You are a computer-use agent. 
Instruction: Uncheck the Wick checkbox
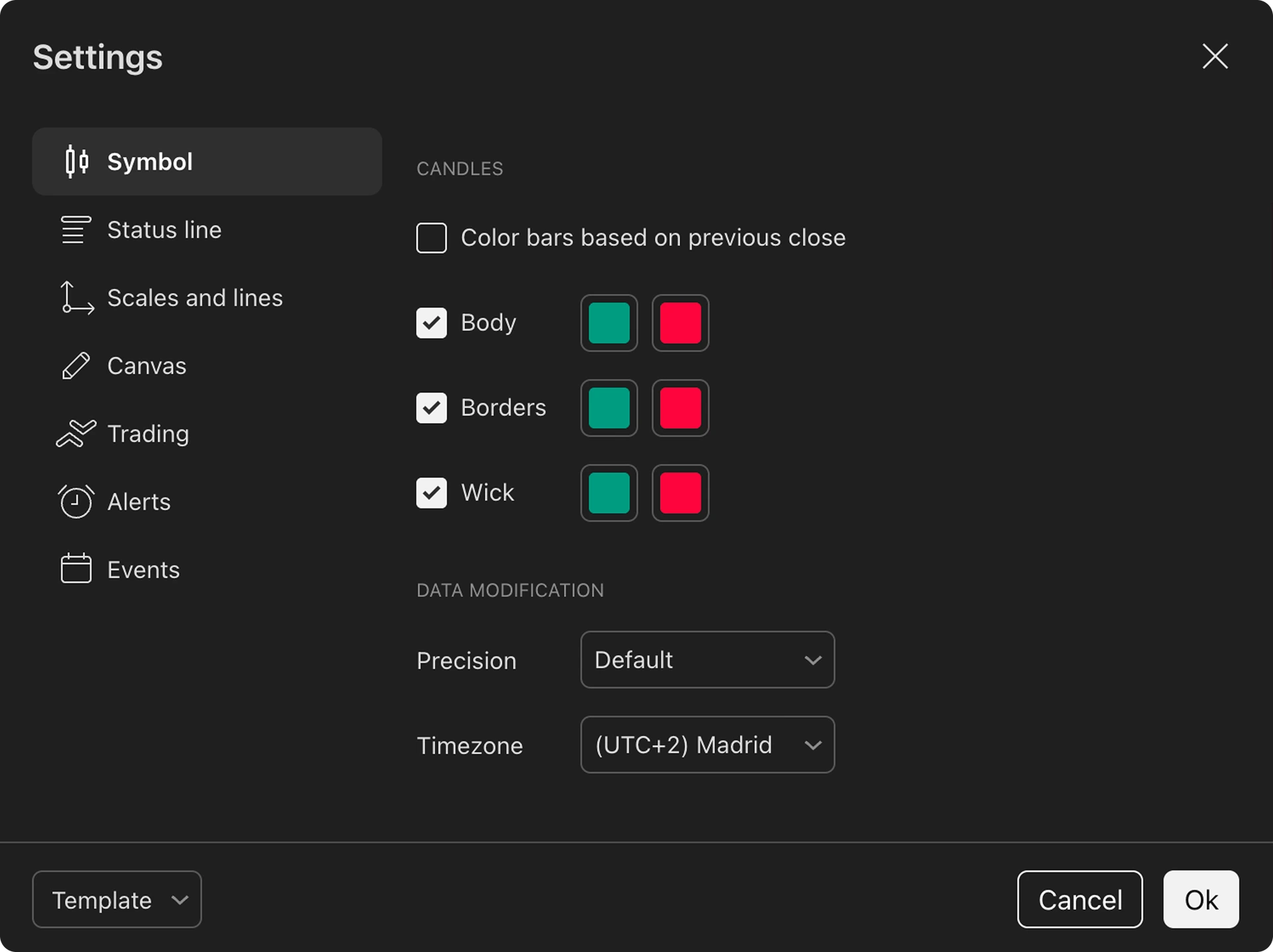pyautogui.click(x=431, y=493)
